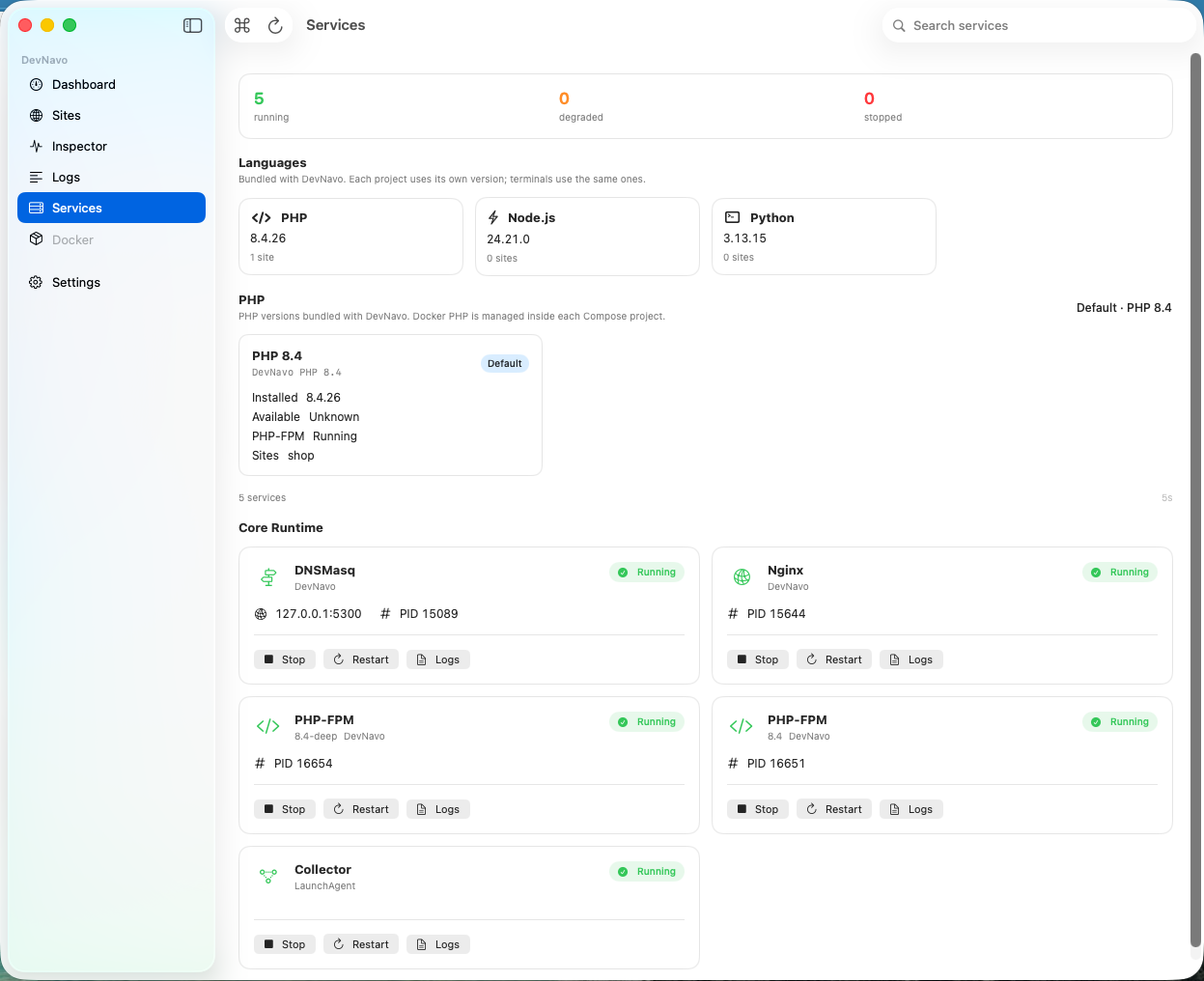
Task: Click the Collector nodes icon
Action: 268,876
